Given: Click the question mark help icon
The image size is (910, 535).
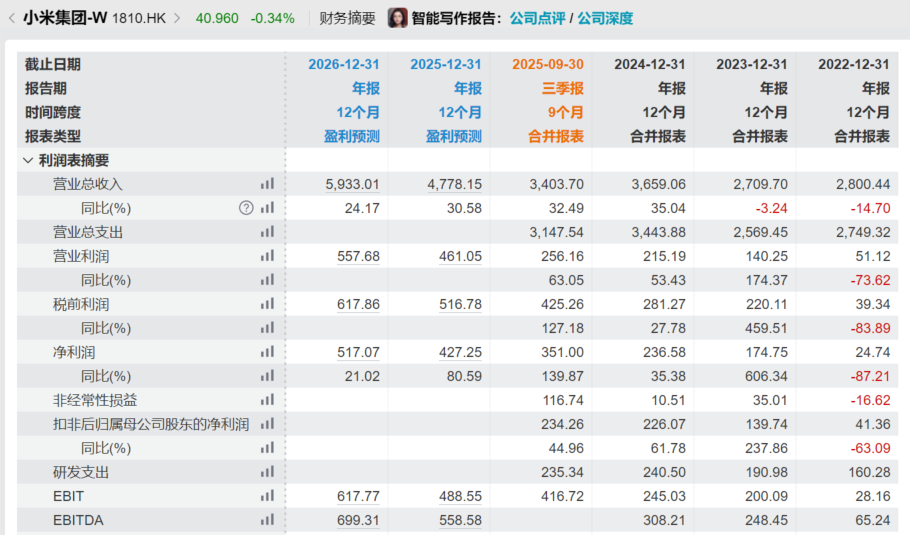Looking at the screenshot, I should (x=246, y=208).
